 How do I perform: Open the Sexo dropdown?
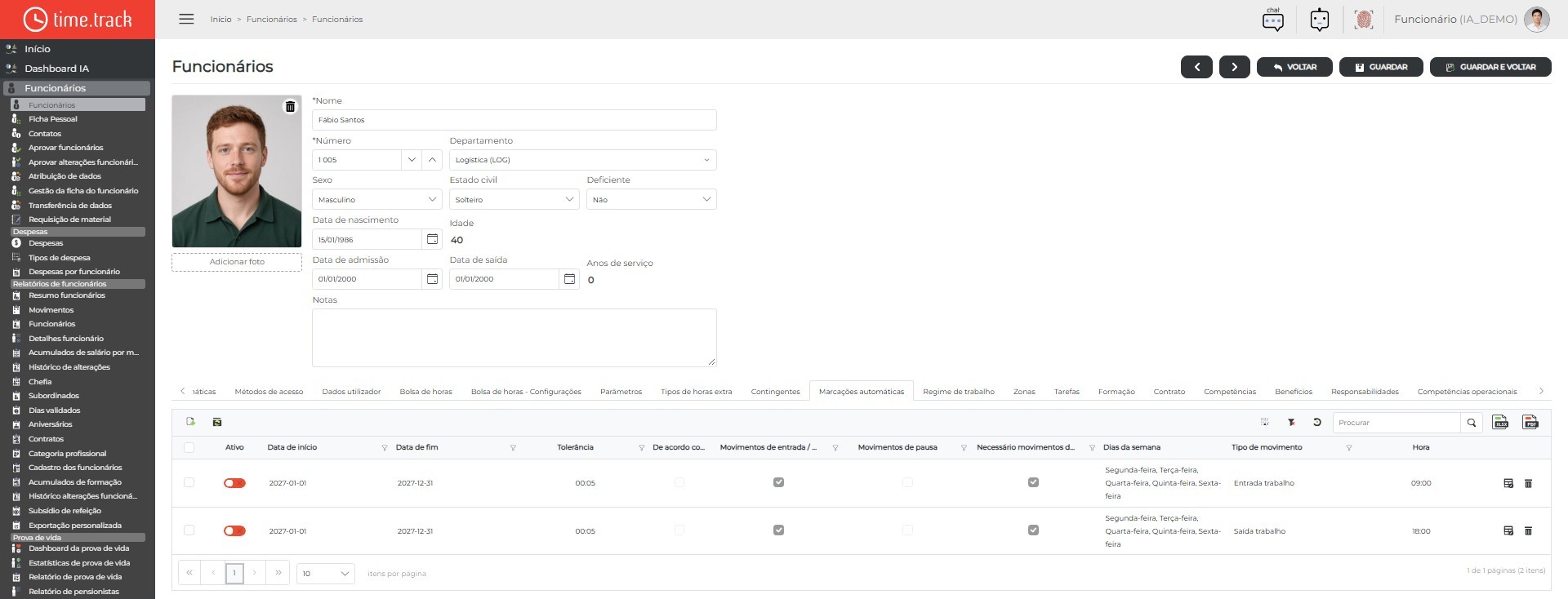point(377,199)
